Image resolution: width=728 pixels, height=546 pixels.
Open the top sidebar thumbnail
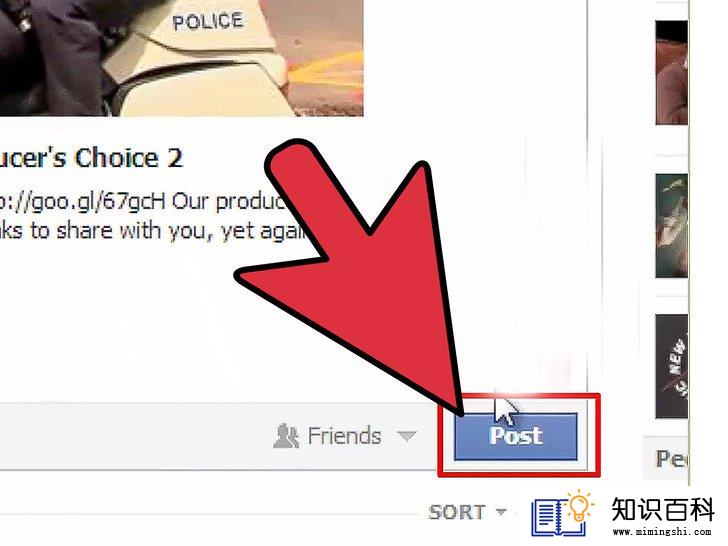[x=671, y=73]
